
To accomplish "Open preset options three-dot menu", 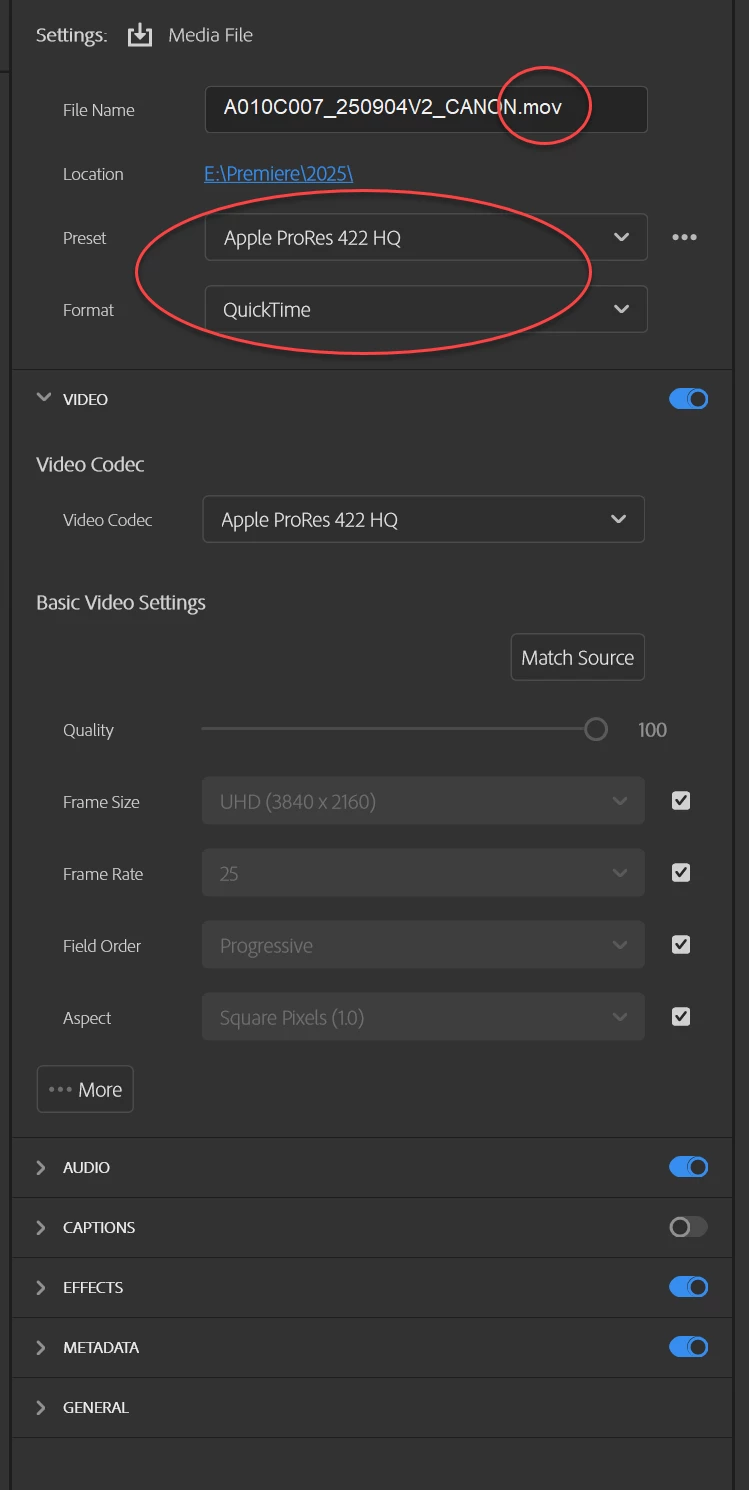I will (x=684, y=238).
